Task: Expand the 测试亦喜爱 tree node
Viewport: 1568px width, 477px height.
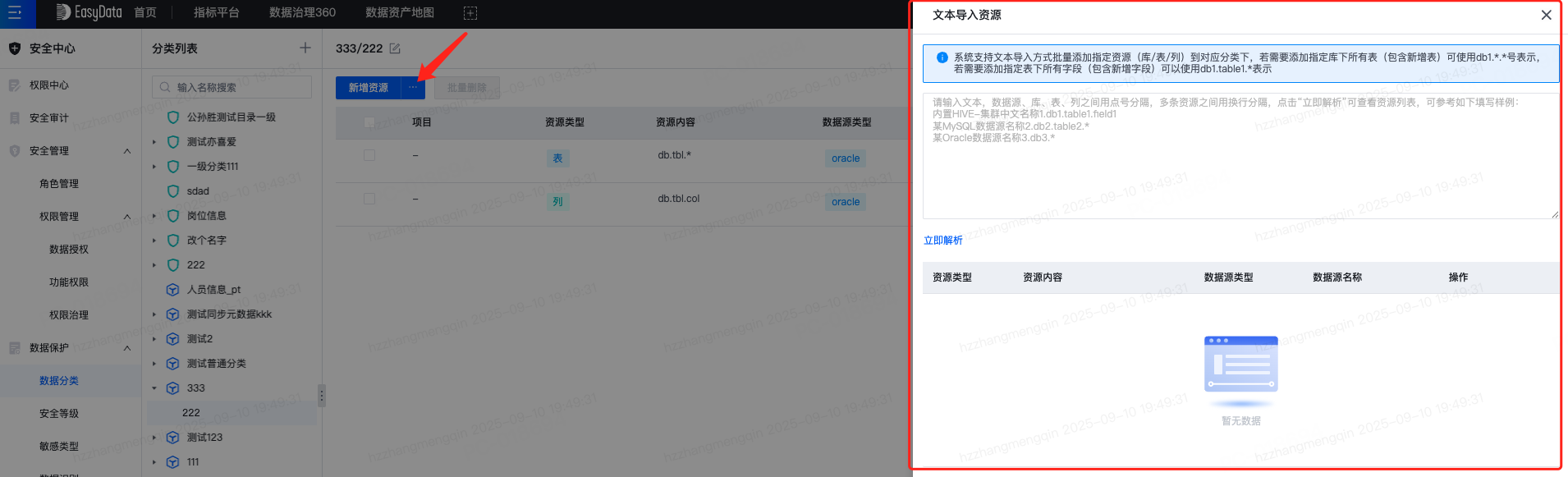Action: pyautogui.click(x=154, y=142)
